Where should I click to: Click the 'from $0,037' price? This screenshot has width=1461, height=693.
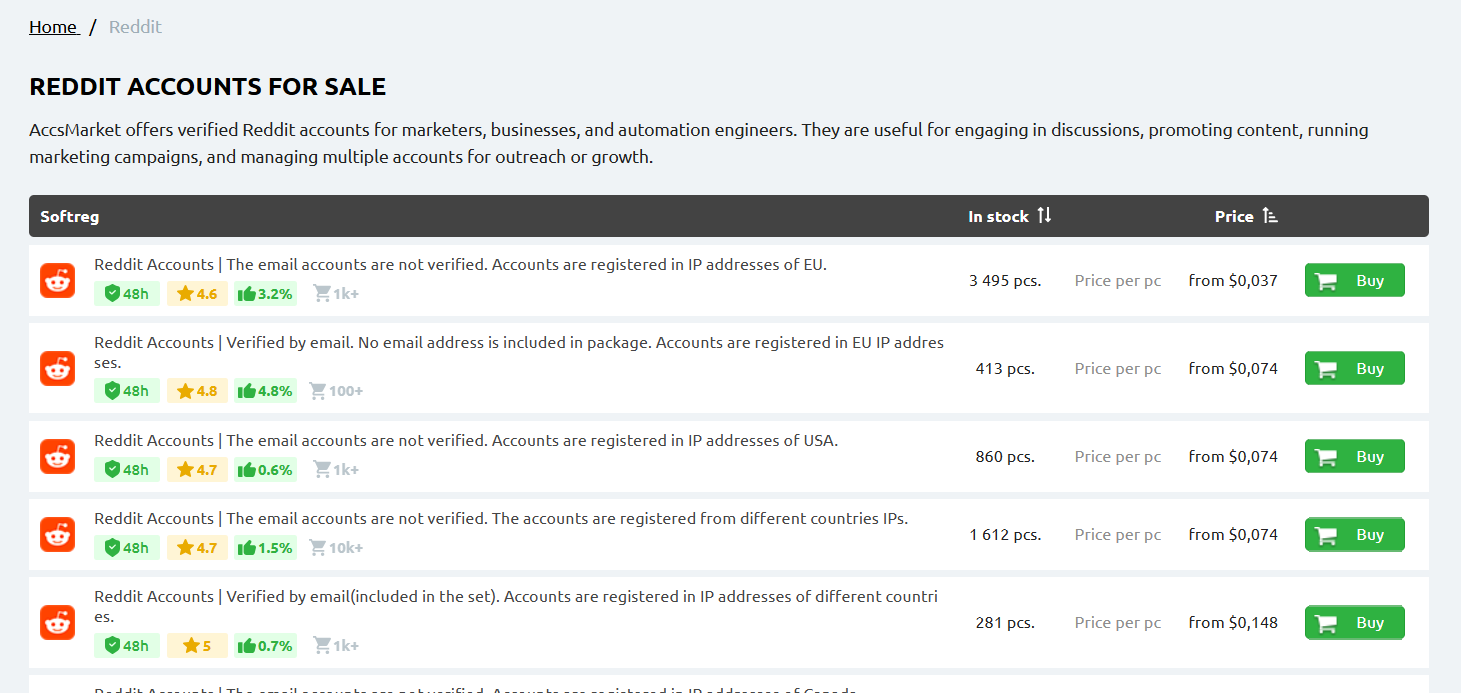click(x=1233, y=281)
